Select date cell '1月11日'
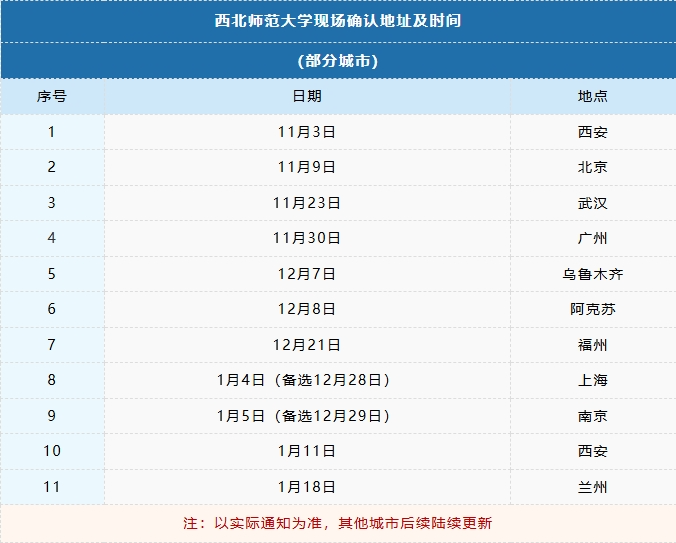The width and height of the screenshot is (676, 543). coord(307,451)
